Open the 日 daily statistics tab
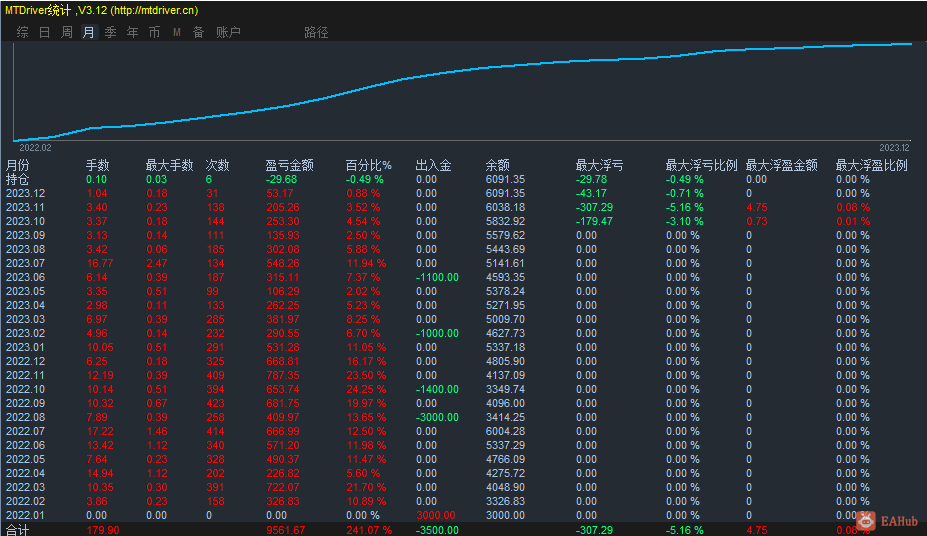 click(44, 32)
